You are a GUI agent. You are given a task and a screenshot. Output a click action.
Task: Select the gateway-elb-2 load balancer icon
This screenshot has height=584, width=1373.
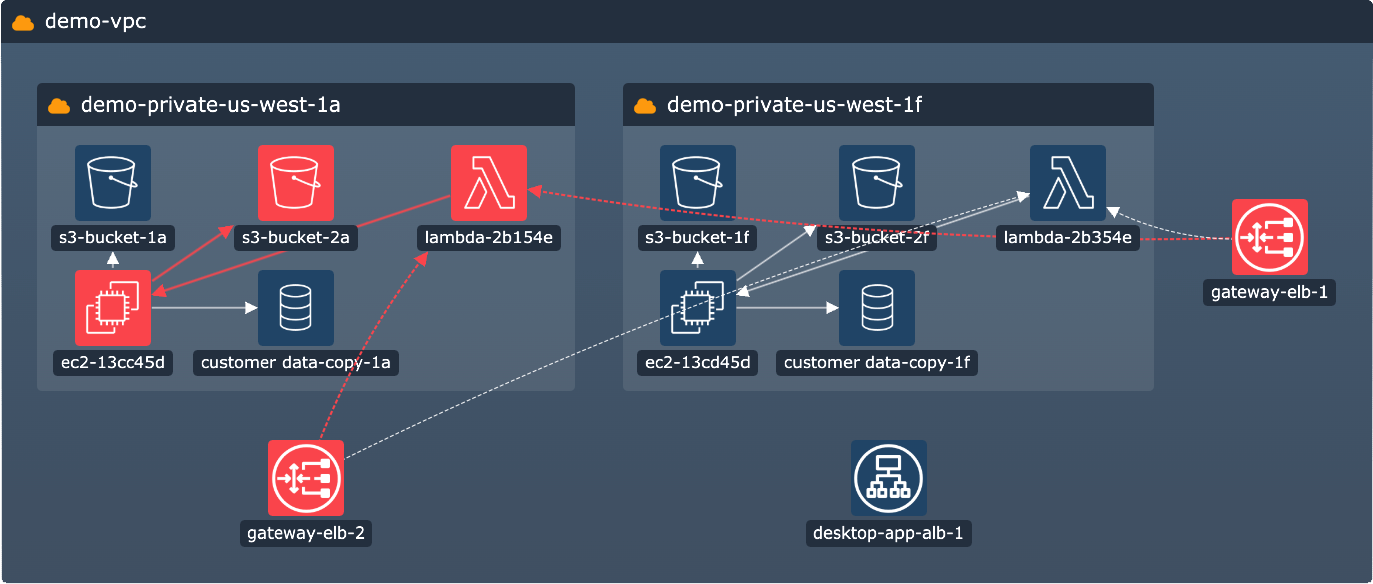coord(306,478)
